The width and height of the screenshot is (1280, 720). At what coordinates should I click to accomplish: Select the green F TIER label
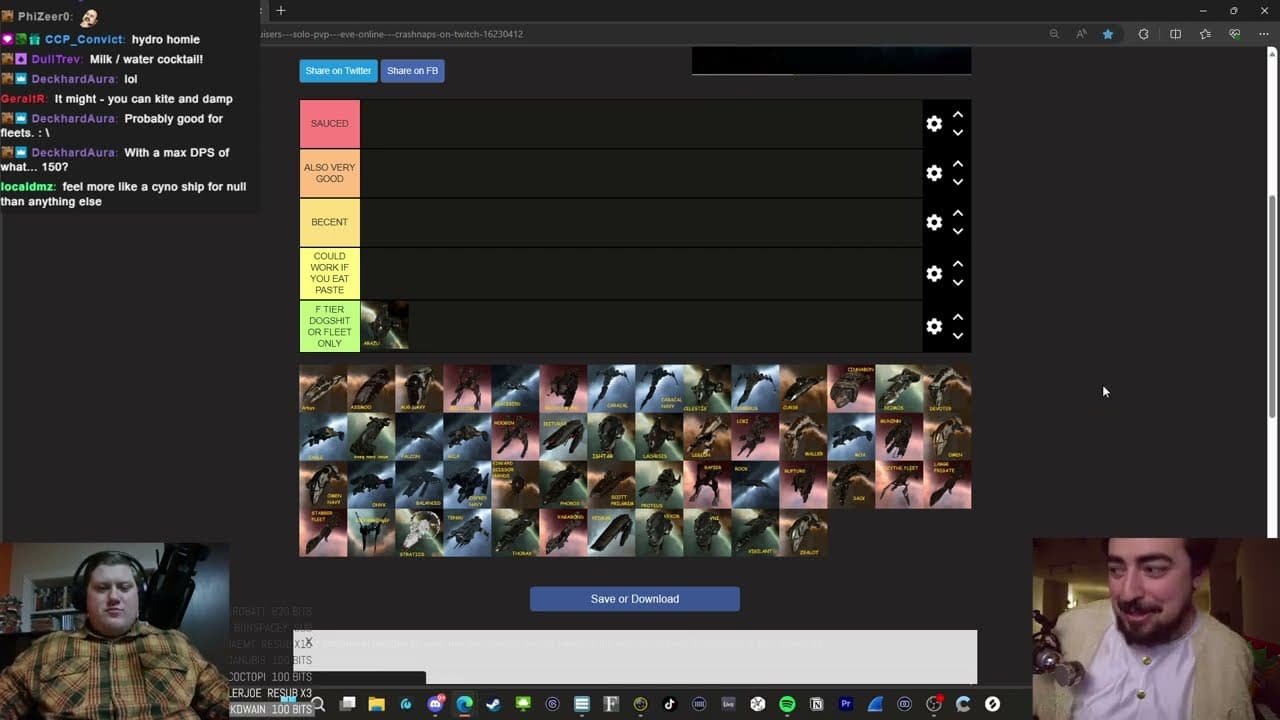330,326
